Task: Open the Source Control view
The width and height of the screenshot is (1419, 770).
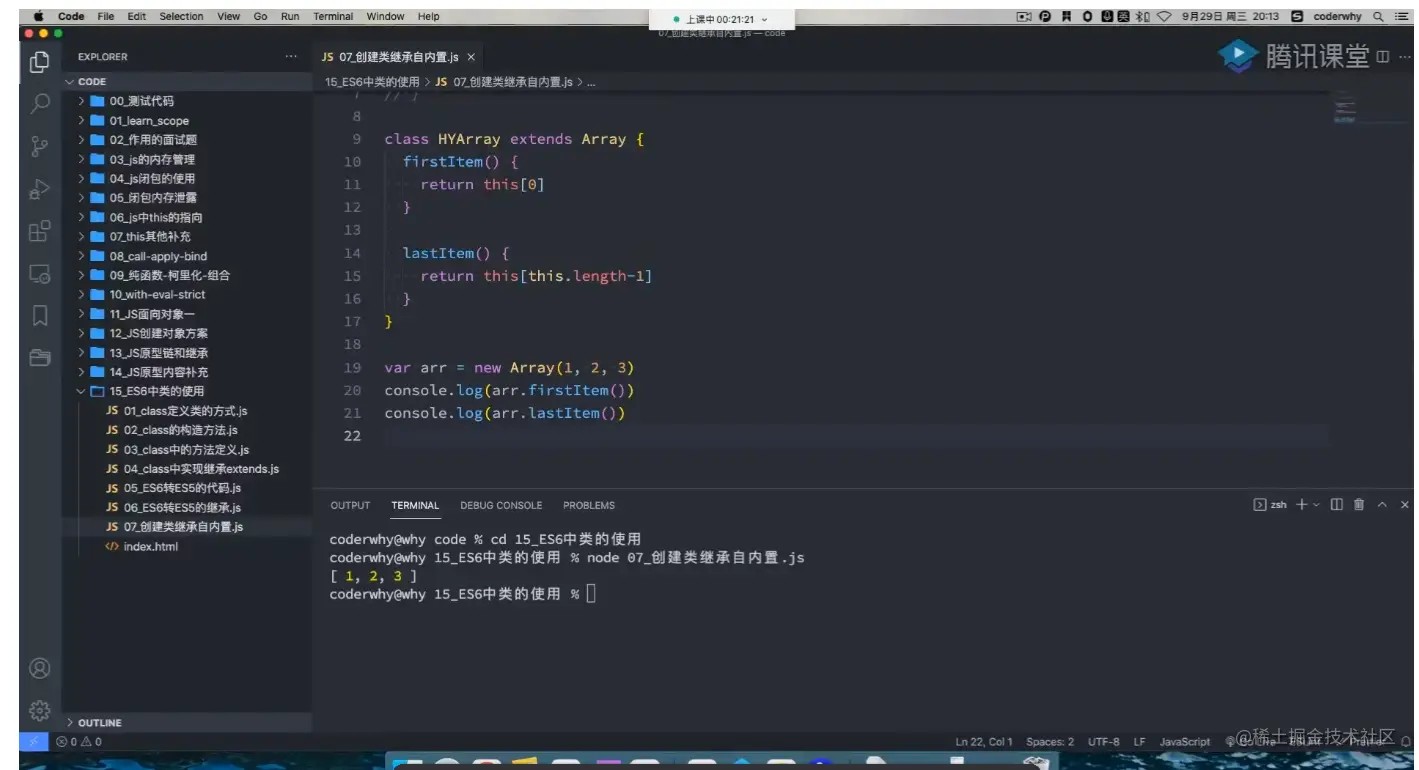Action: (x=40, y=146)
